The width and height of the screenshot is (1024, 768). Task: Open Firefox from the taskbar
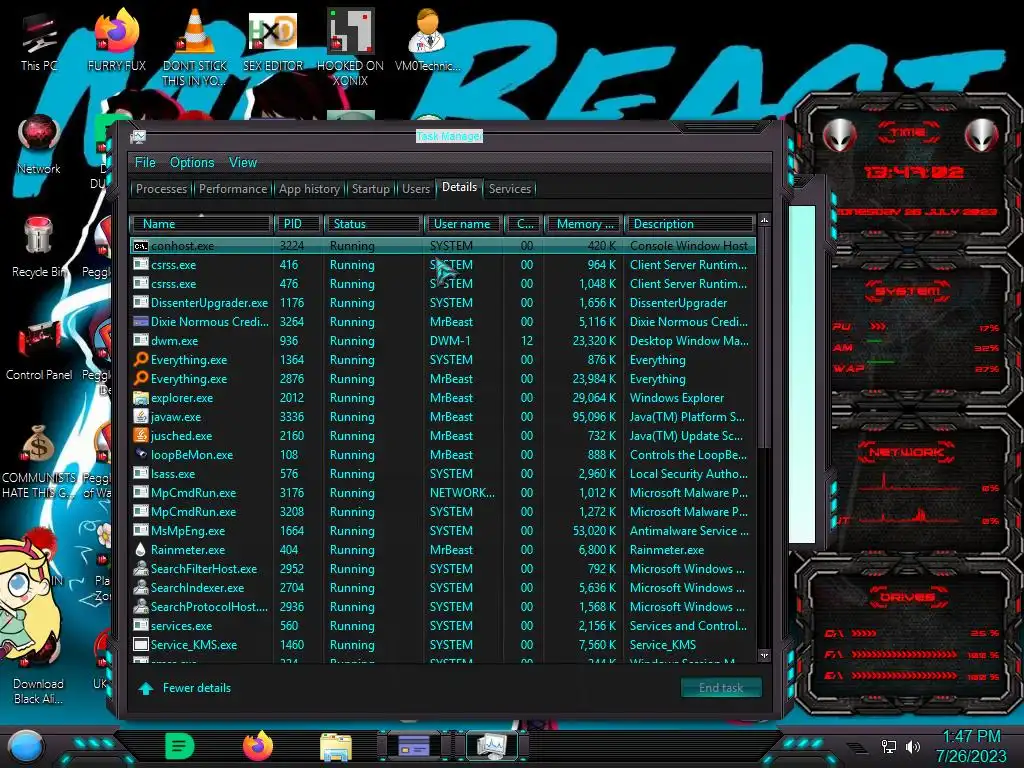(x=258, y=746)
